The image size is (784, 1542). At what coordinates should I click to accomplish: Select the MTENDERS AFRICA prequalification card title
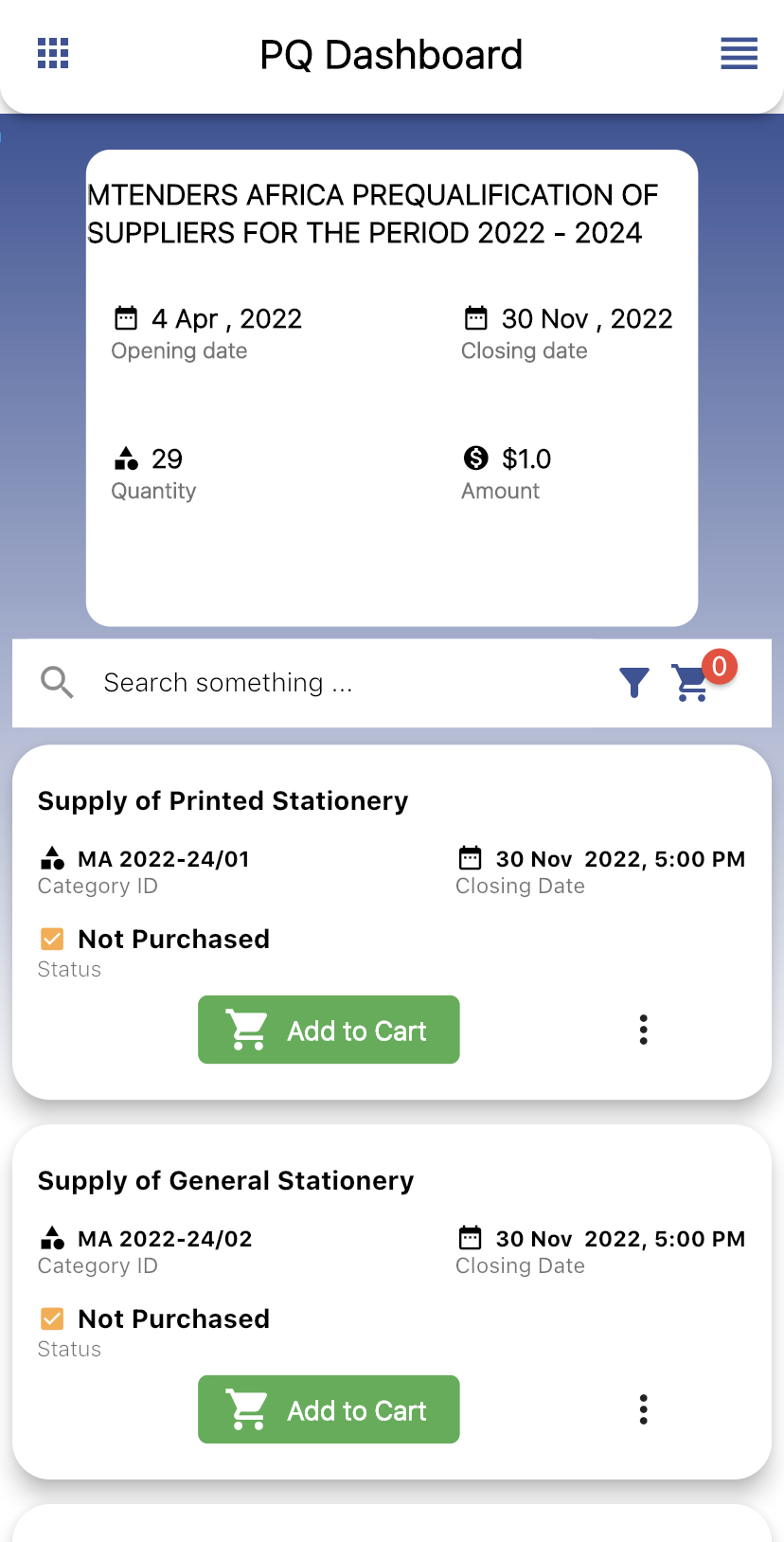click(x=373, y=214)
